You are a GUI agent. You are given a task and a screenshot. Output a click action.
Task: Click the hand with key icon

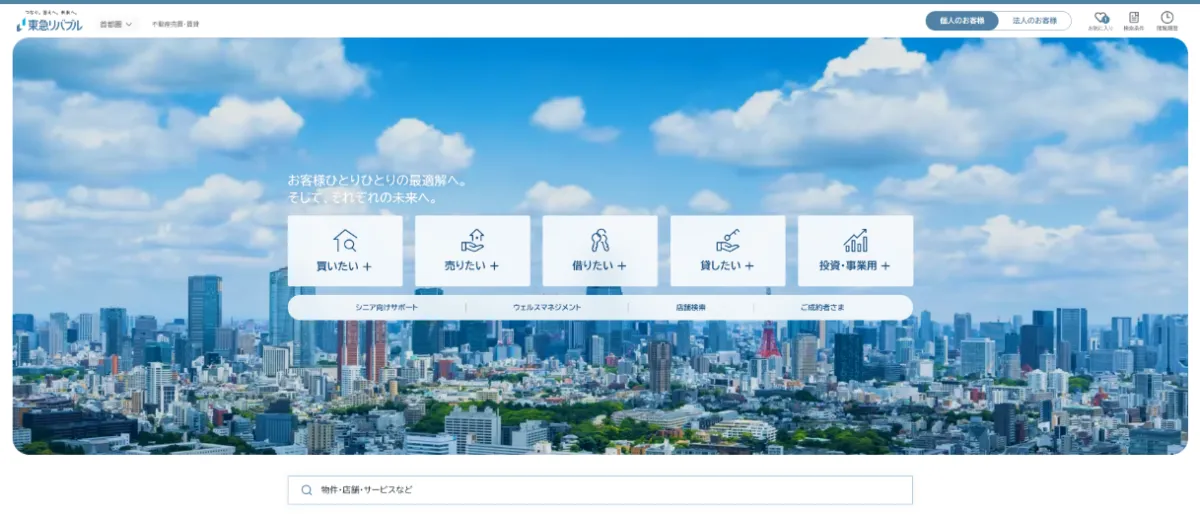(727, 241)
